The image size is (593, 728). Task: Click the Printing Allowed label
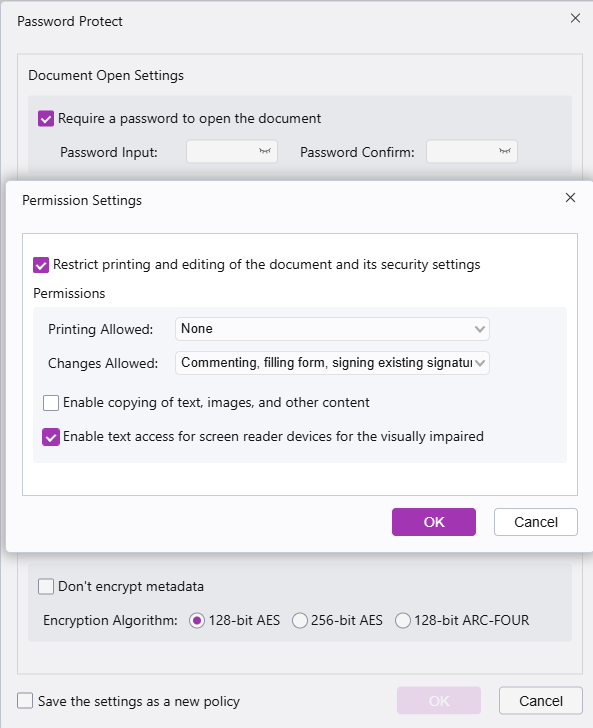coord(101,329)
